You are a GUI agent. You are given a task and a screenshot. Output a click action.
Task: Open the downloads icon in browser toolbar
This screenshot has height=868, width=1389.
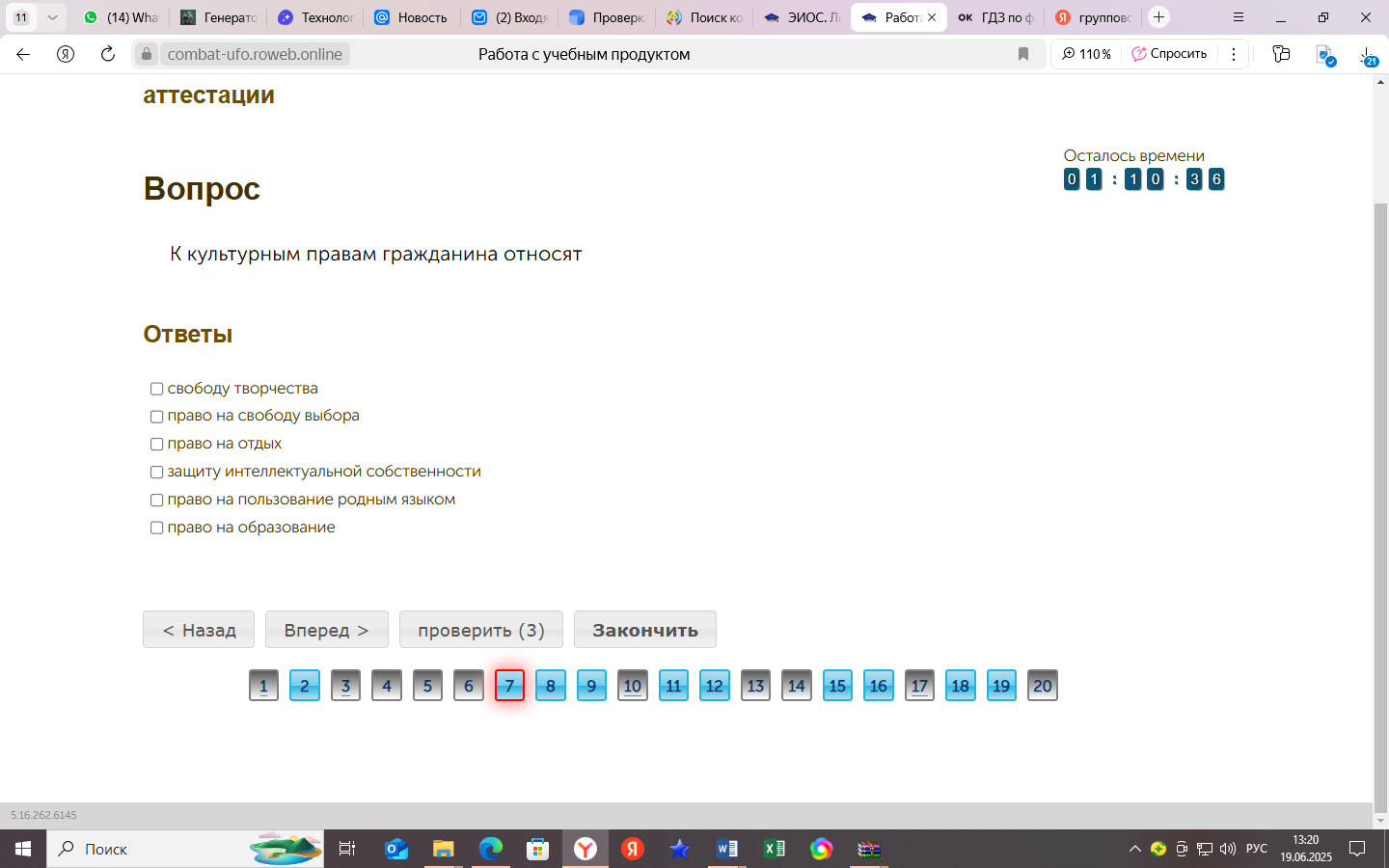coord(1369,55)
